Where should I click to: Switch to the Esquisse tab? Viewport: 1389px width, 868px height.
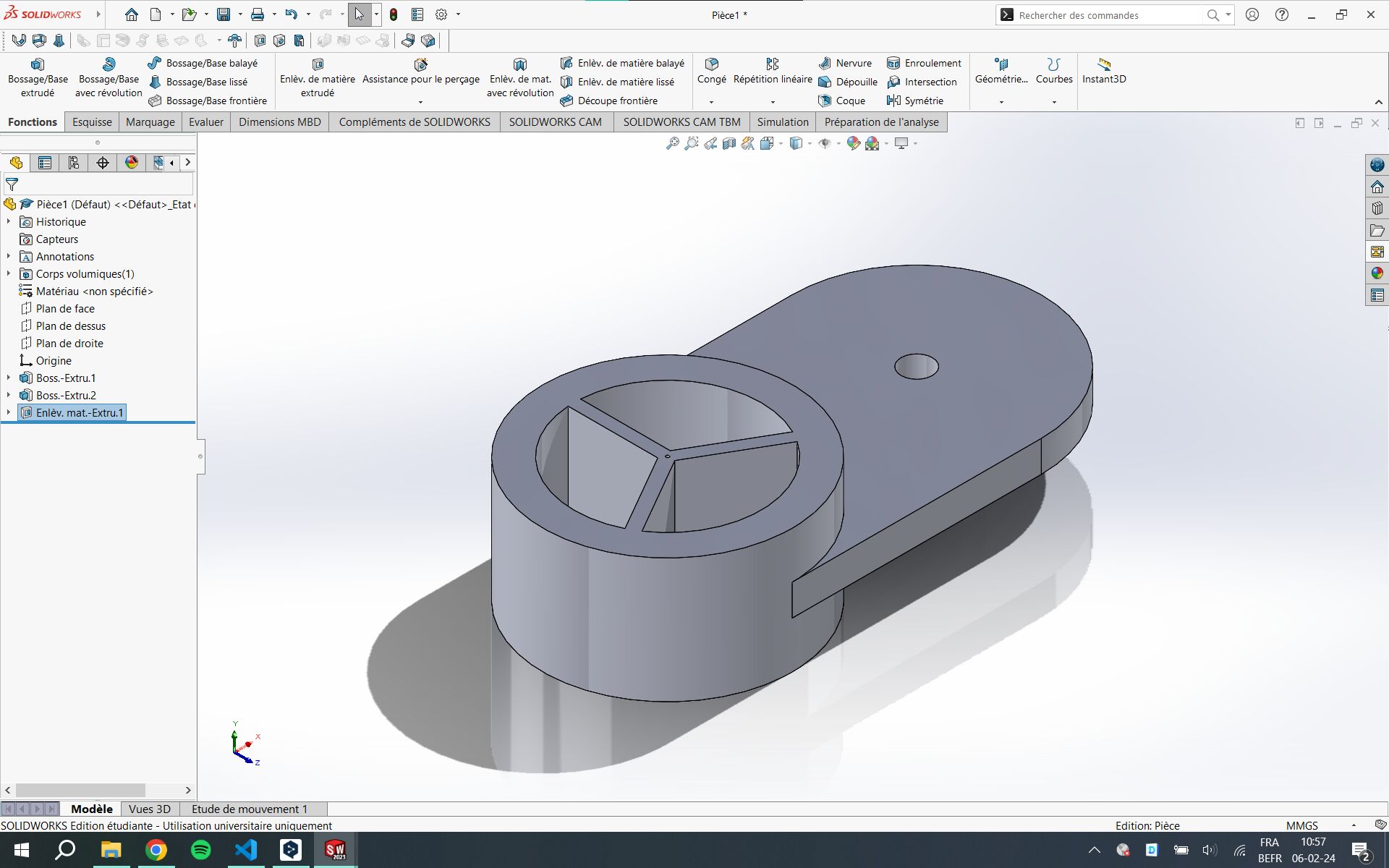92,122
